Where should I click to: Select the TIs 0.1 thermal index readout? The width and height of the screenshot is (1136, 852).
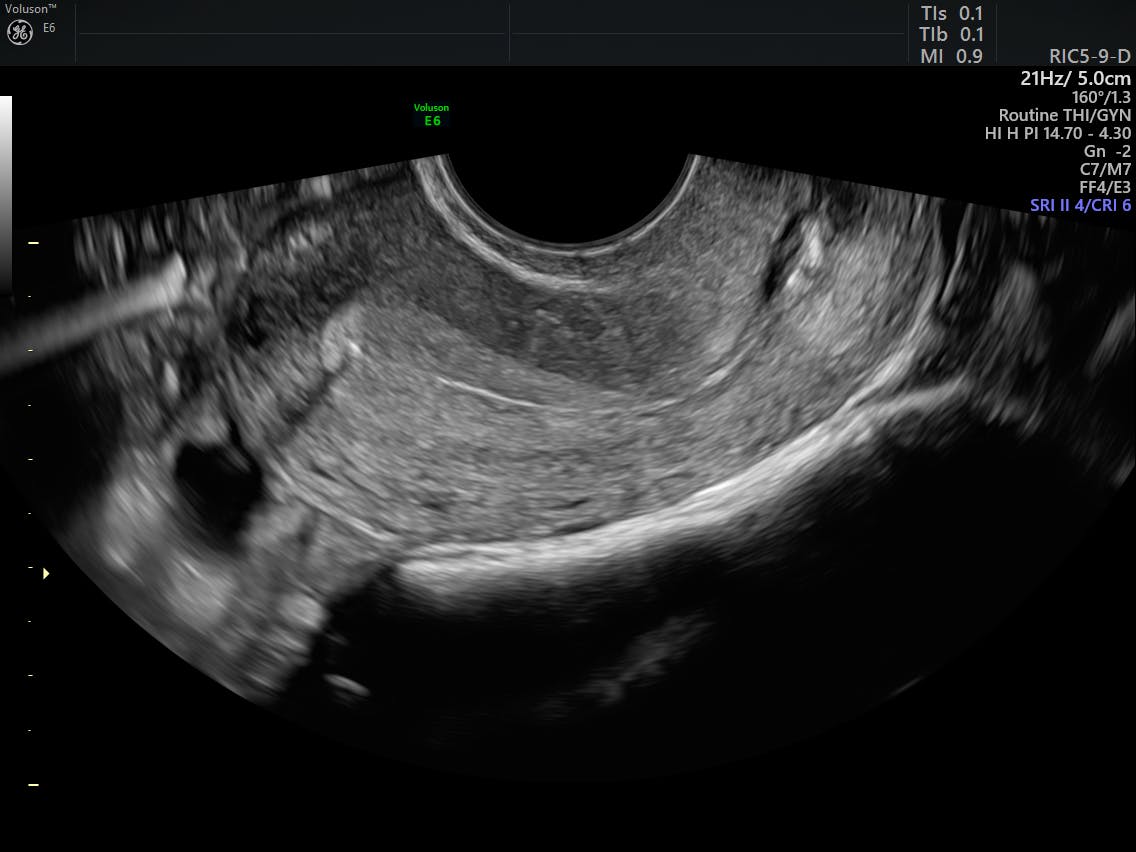click(x=951, y=13)
